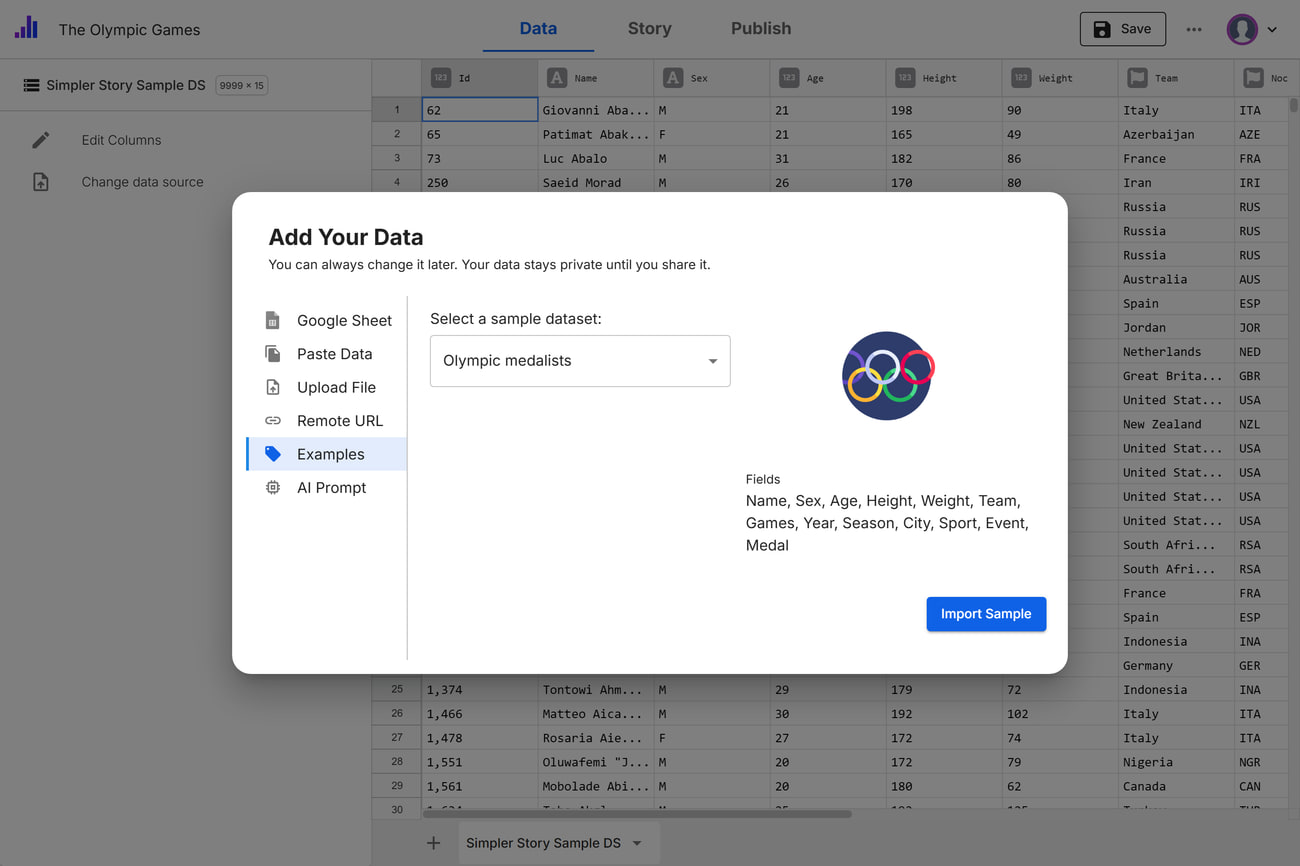This screenshot has width=1300, height=866.
Task: Click the 9999 × 15 dataset size badge
Action: [x=241, y=85]
